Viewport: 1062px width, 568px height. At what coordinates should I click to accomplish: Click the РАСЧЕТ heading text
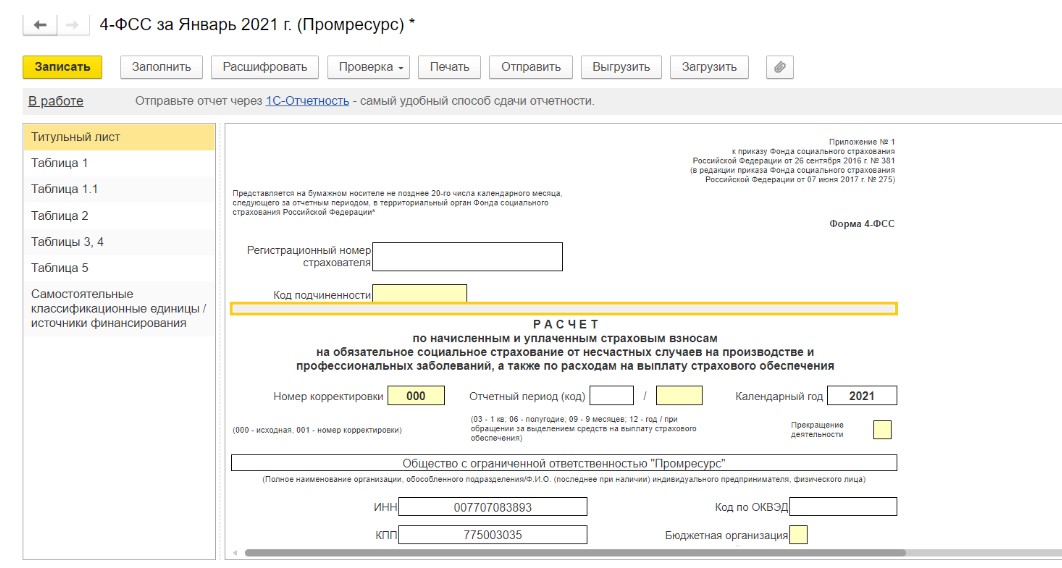(x=566, y=324)
